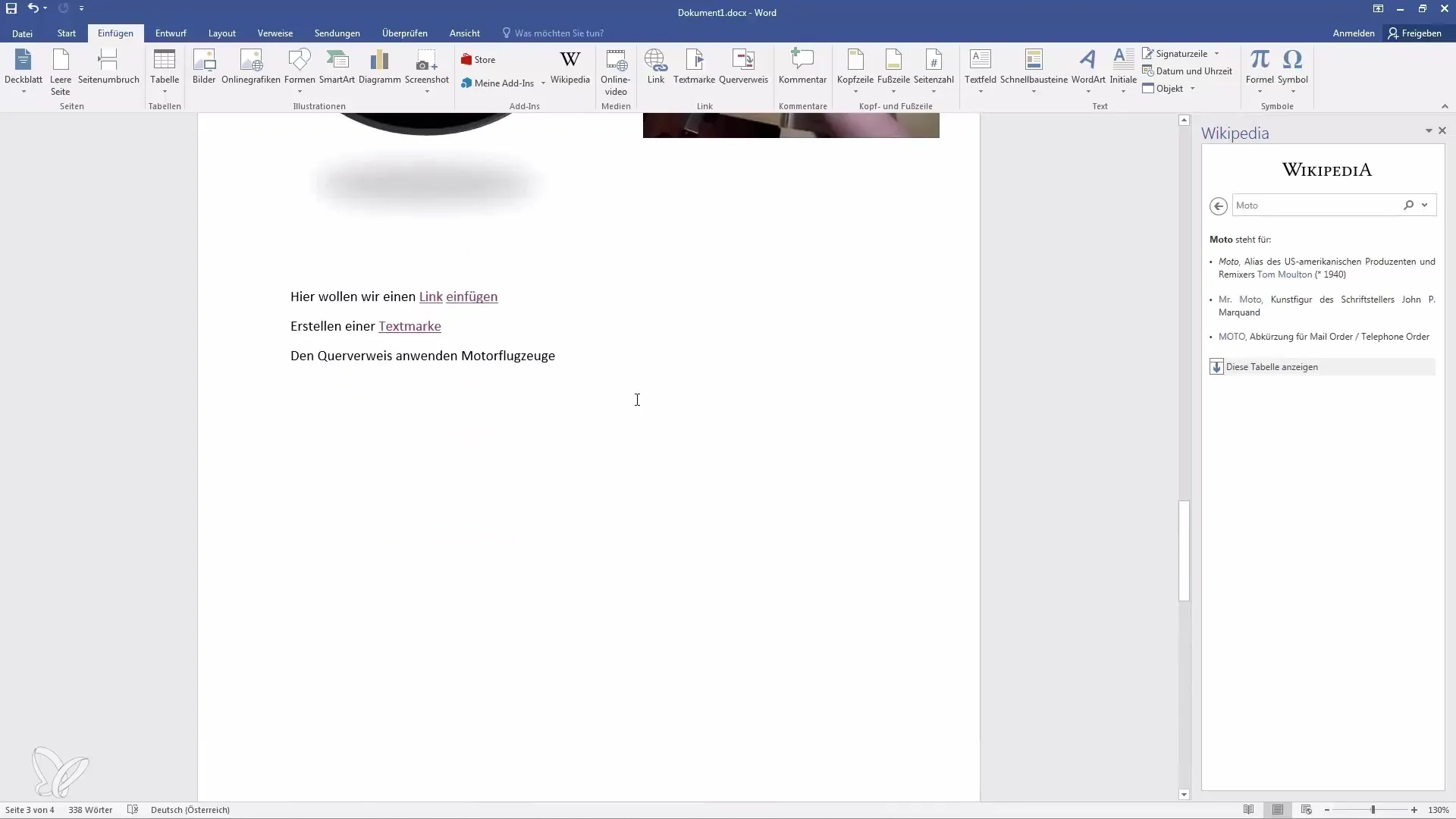Click the Freigeben share button
The width and height of the screenshot is (1456, 819).
click(1415, 33)
